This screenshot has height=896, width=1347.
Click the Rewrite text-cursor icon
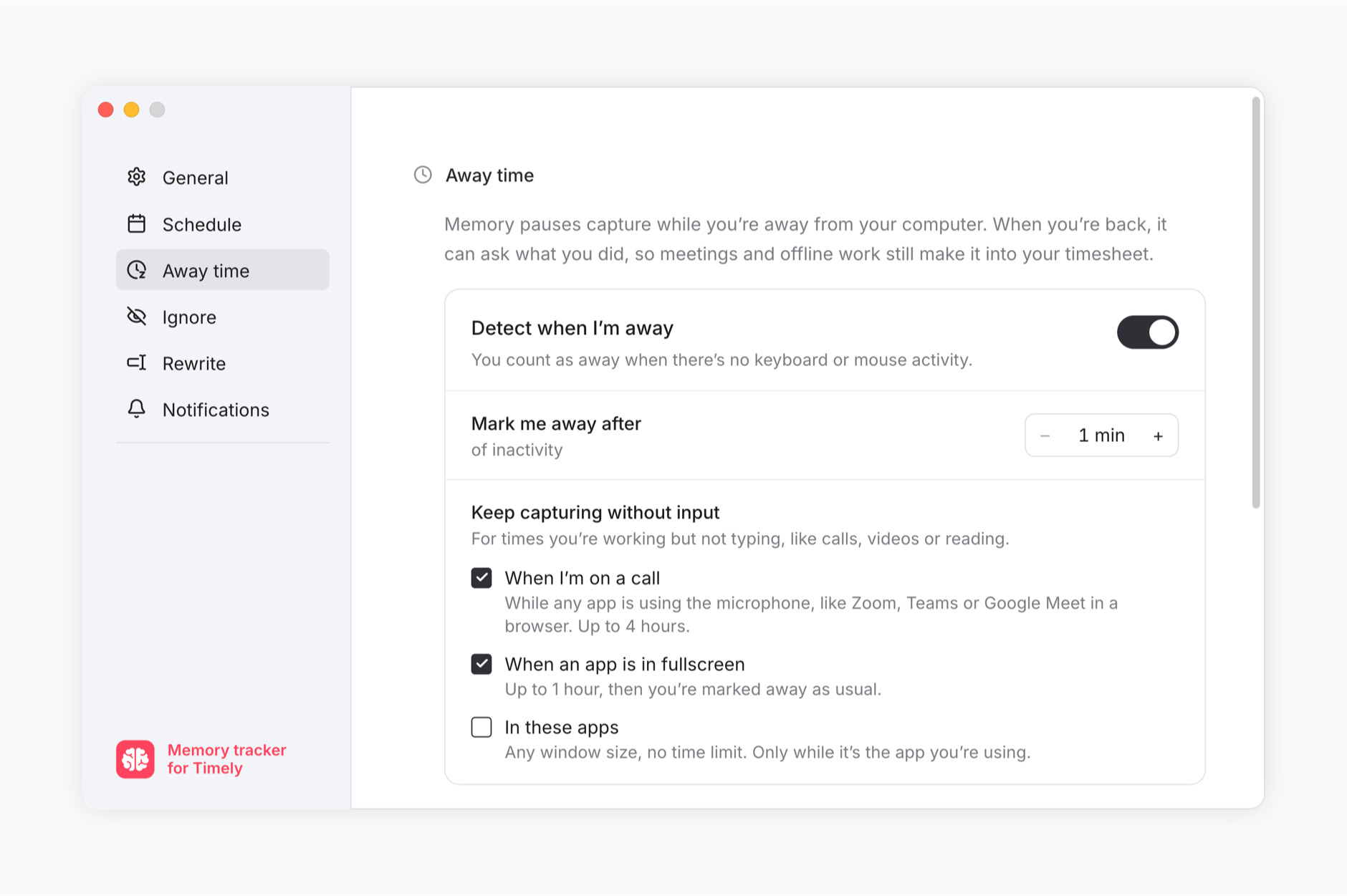tap(136, 363)
